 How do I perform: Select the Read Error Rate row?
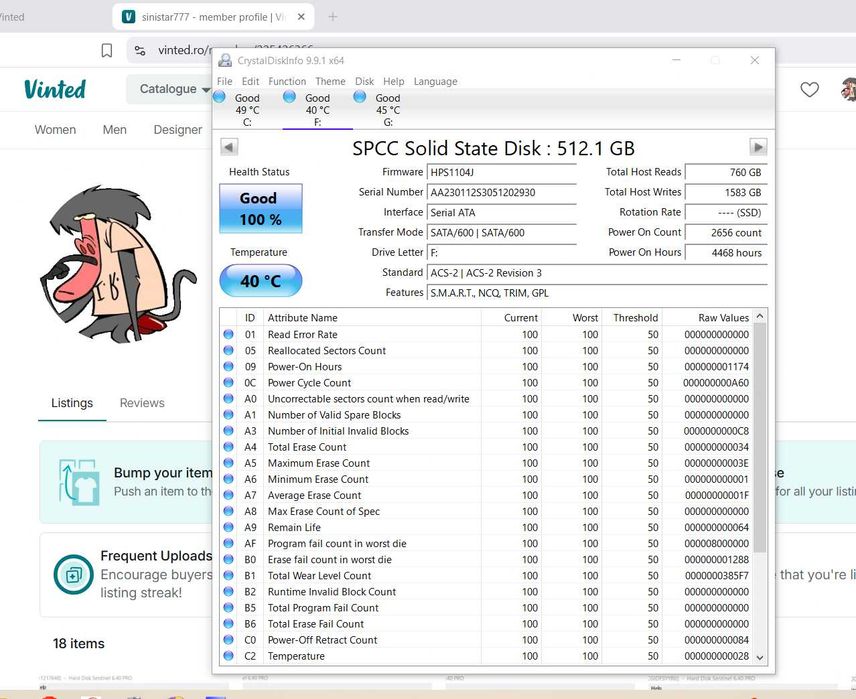[x=486, y=334]
